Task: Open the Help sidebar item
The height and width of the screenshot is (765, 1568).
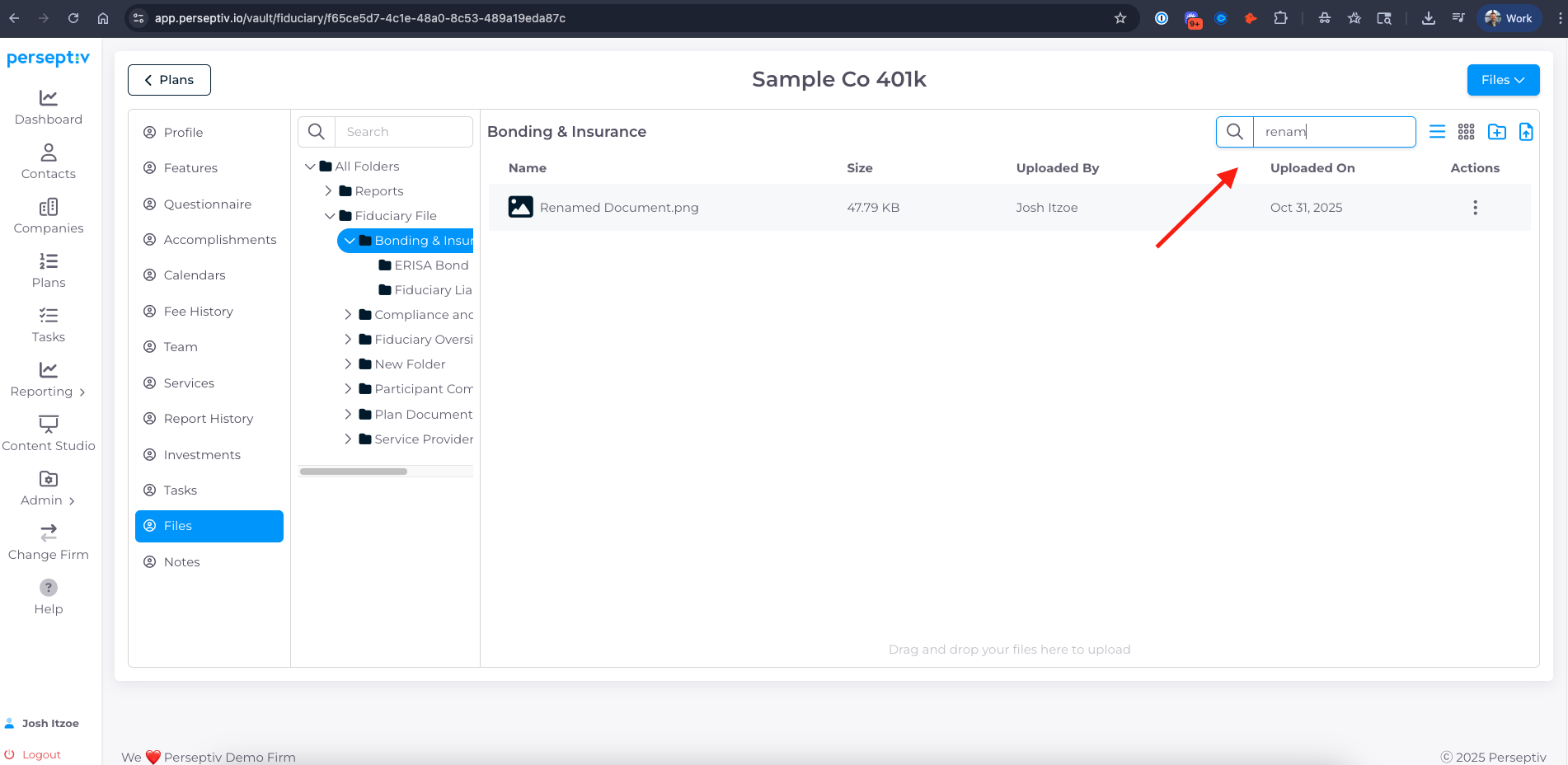Action: tap(49, 598)
